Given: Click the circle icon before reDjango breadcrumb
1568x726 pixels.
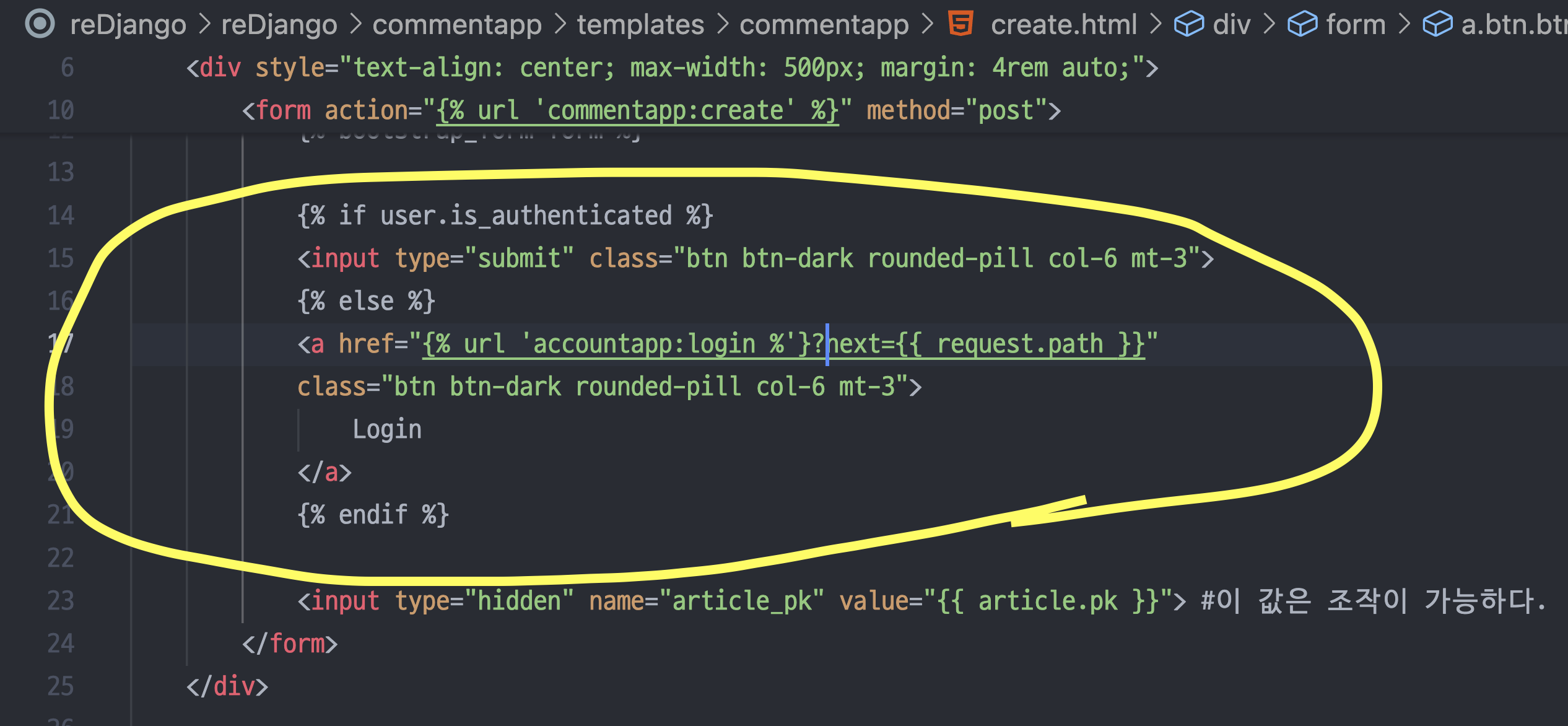Looking at the screenshot, I should point(40,24).
